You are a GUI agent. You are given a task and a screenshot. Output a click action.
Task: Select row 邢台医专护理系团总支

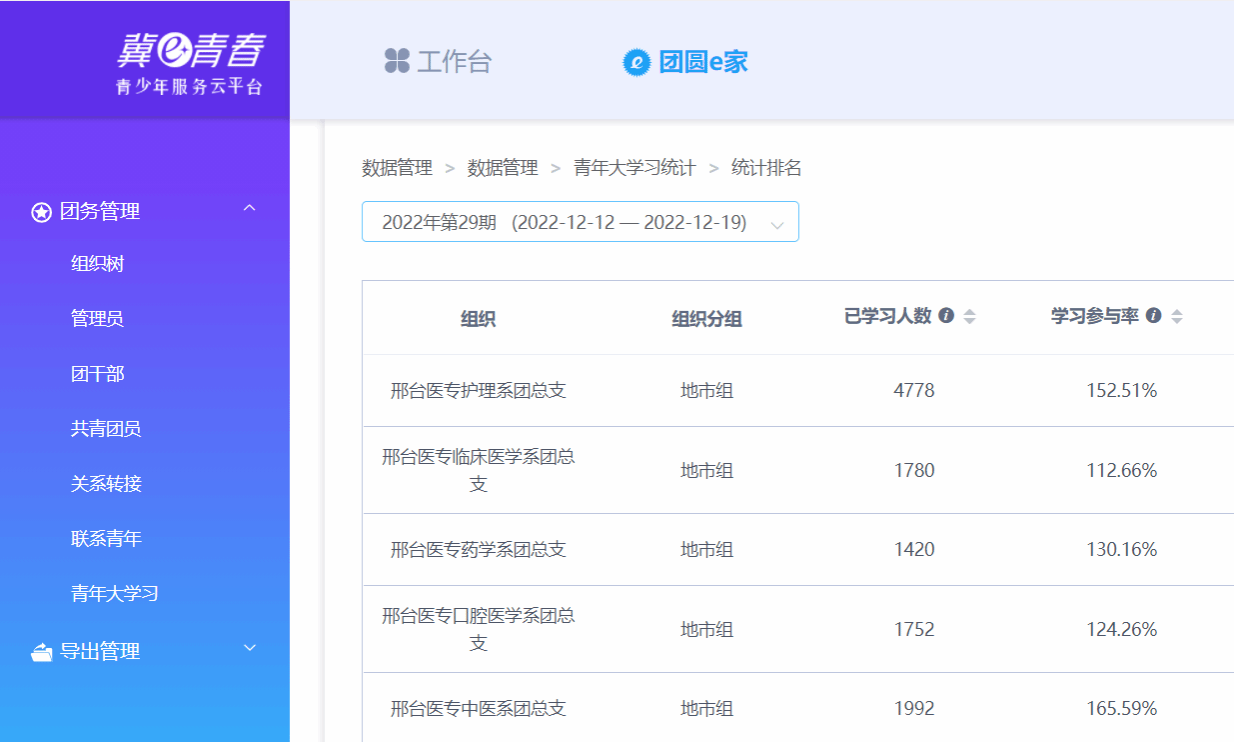pos(798,391)
